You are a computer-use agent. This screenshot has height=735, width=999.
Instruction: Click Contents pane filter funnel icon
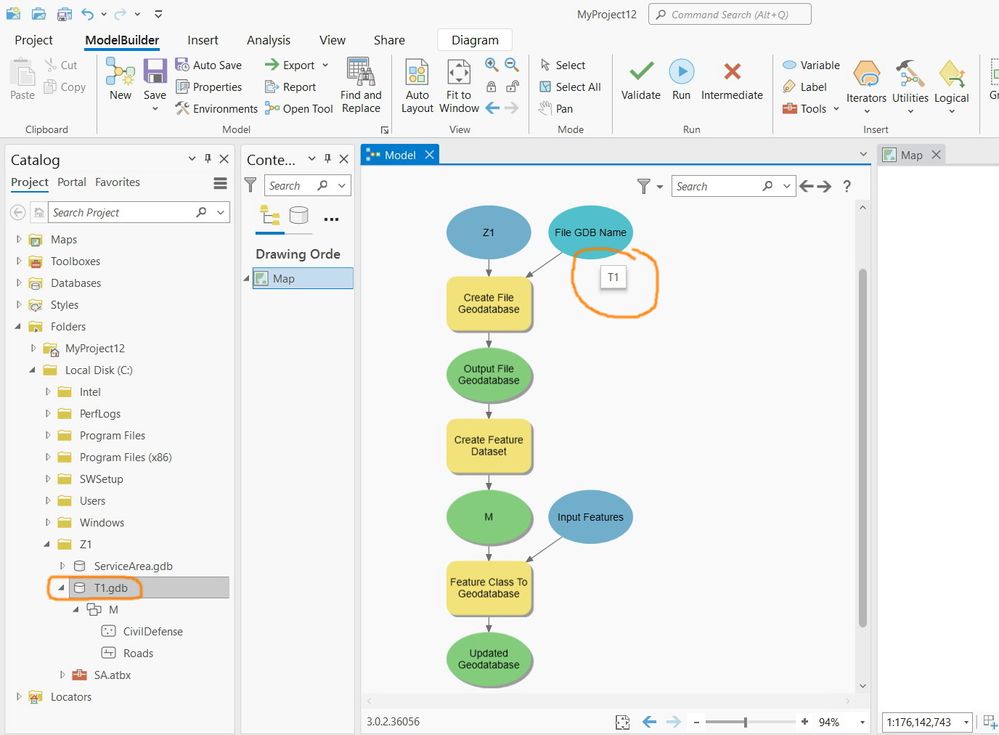250,185
